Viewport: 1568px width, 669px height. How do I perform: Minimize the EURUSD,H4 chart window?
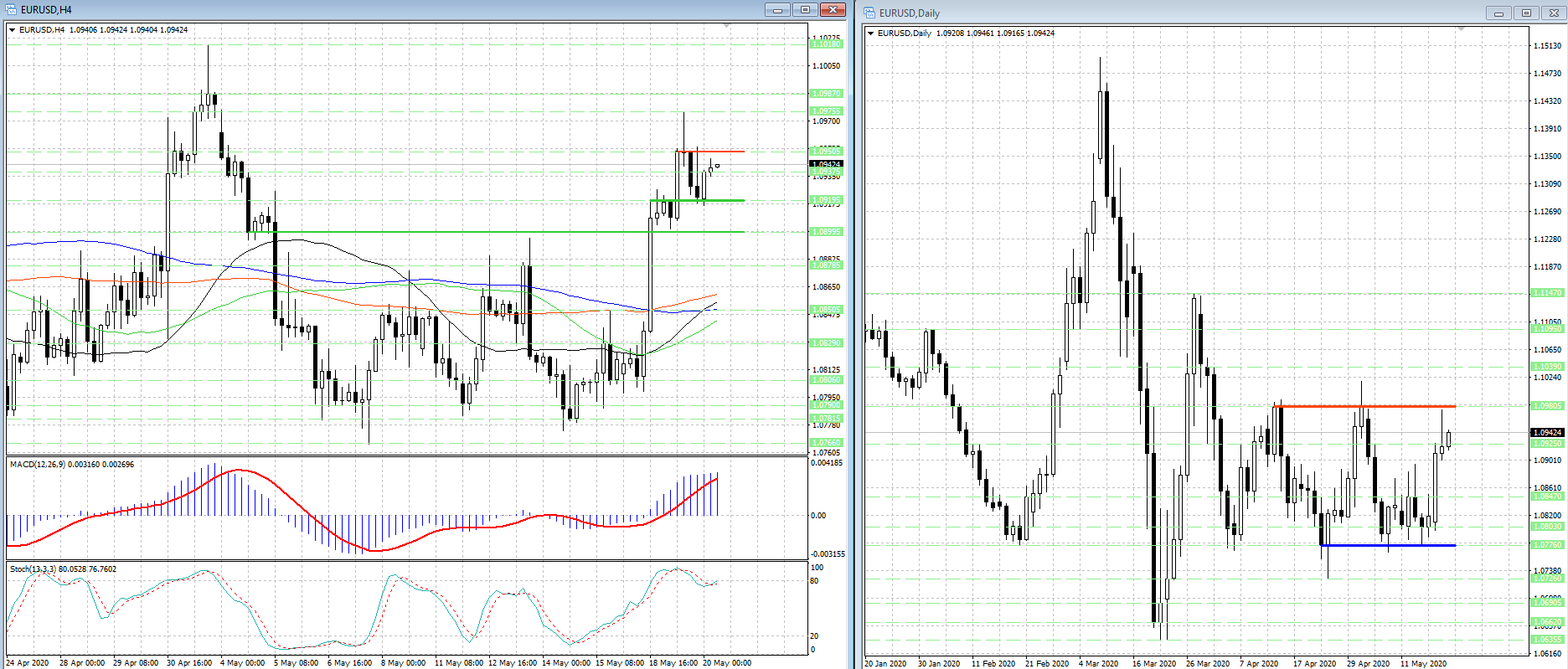[x=777, y=10]
